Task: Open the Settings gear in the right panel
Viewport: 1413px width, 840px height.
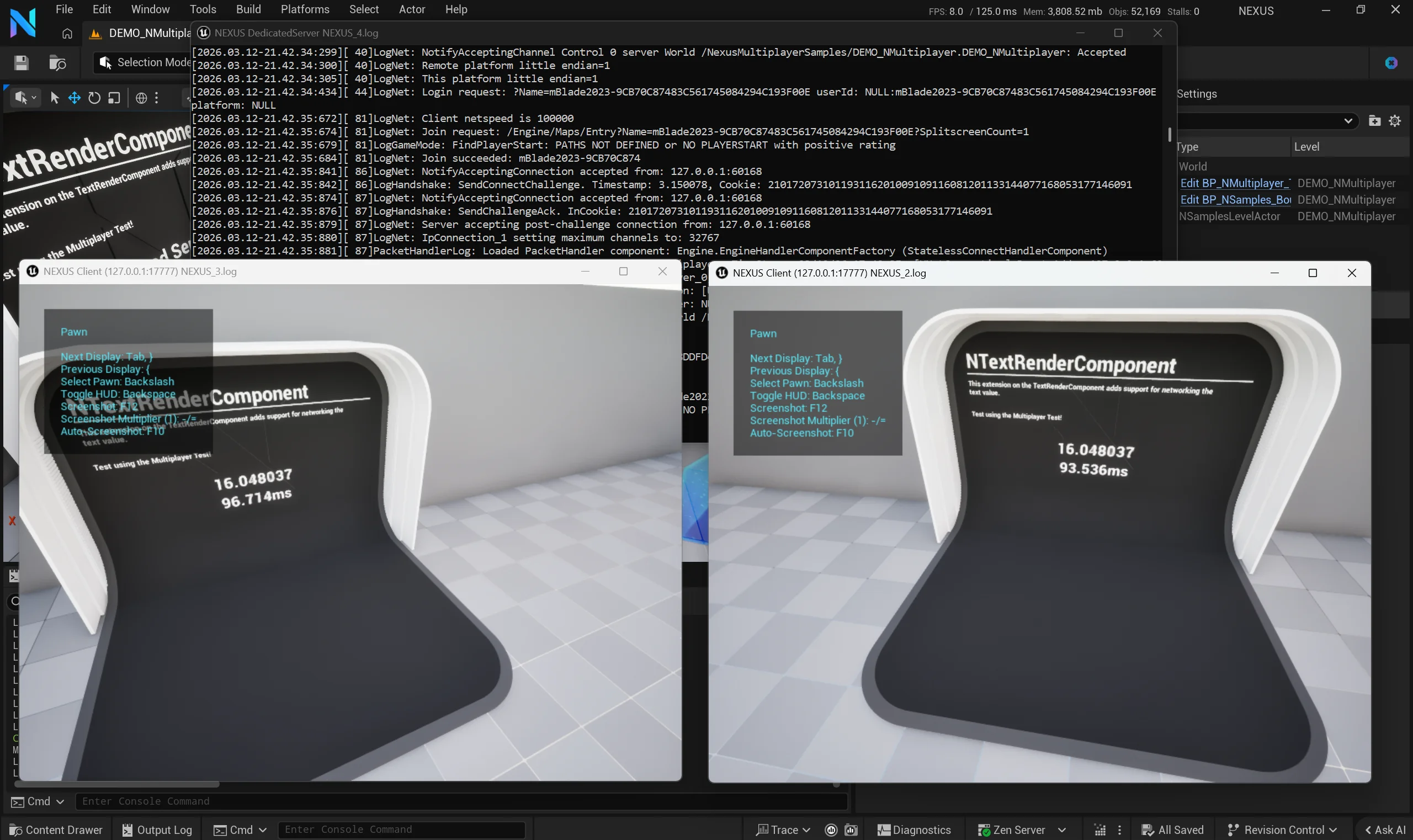Action: click(x=1395, y=120)
